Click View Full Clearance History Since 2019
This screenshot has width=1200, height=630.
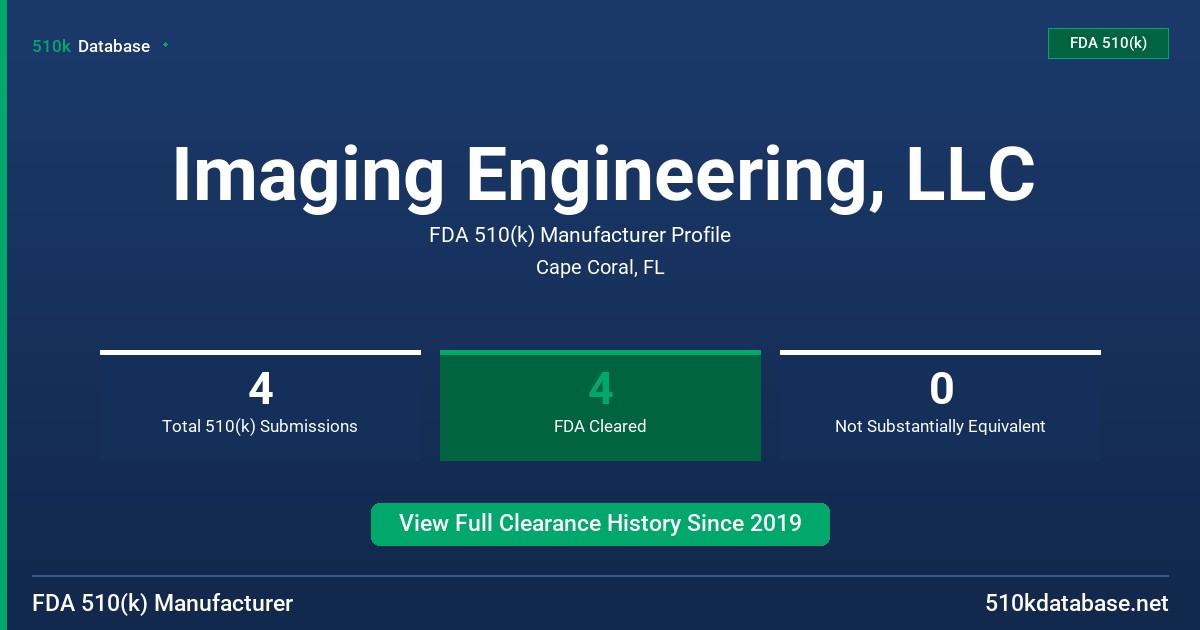click(x=600, y=524)
